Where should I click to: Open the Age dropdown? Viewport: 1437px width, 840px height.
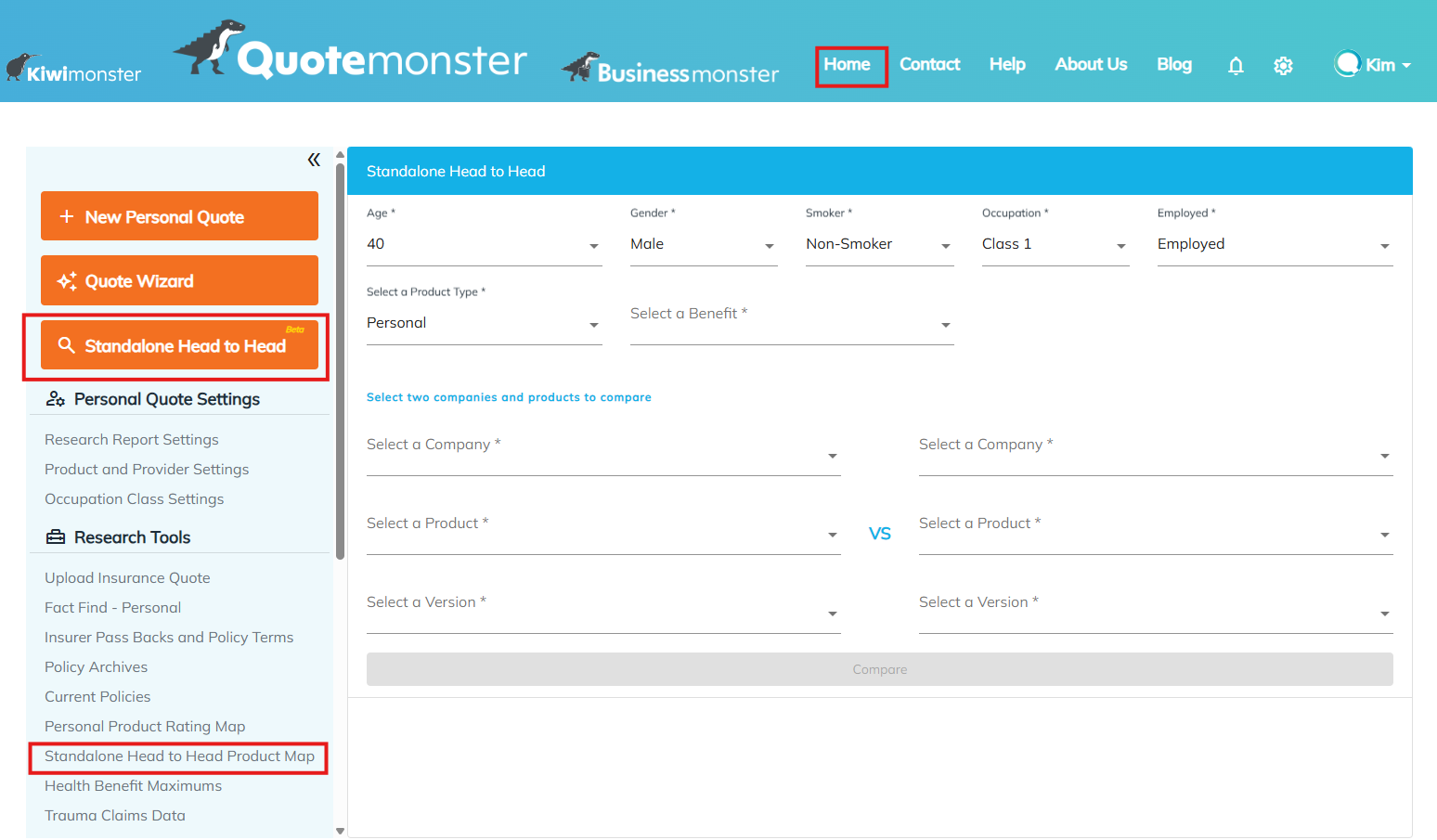point(485,245)
